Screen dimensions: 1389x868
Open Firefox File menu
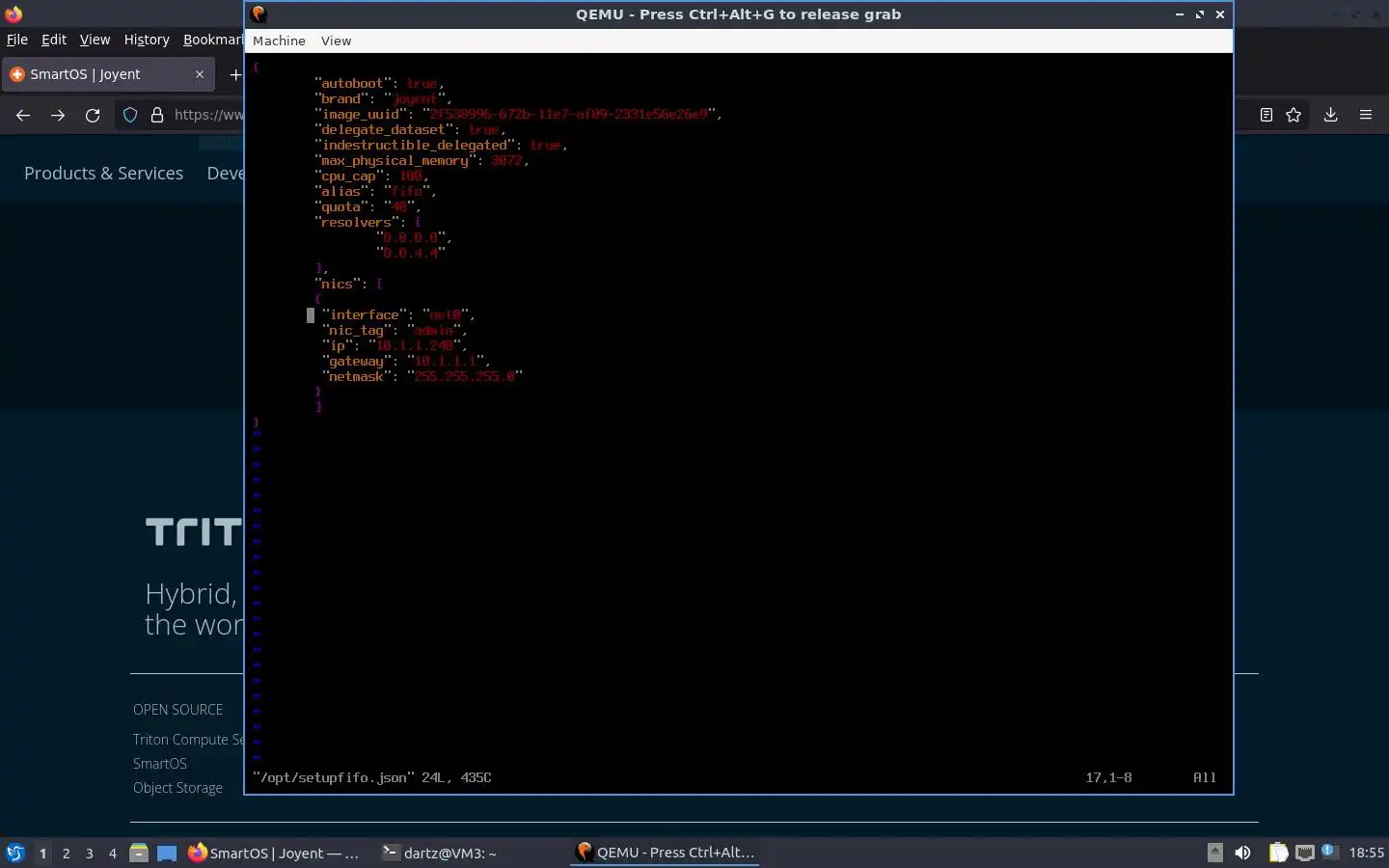(17, 40)
